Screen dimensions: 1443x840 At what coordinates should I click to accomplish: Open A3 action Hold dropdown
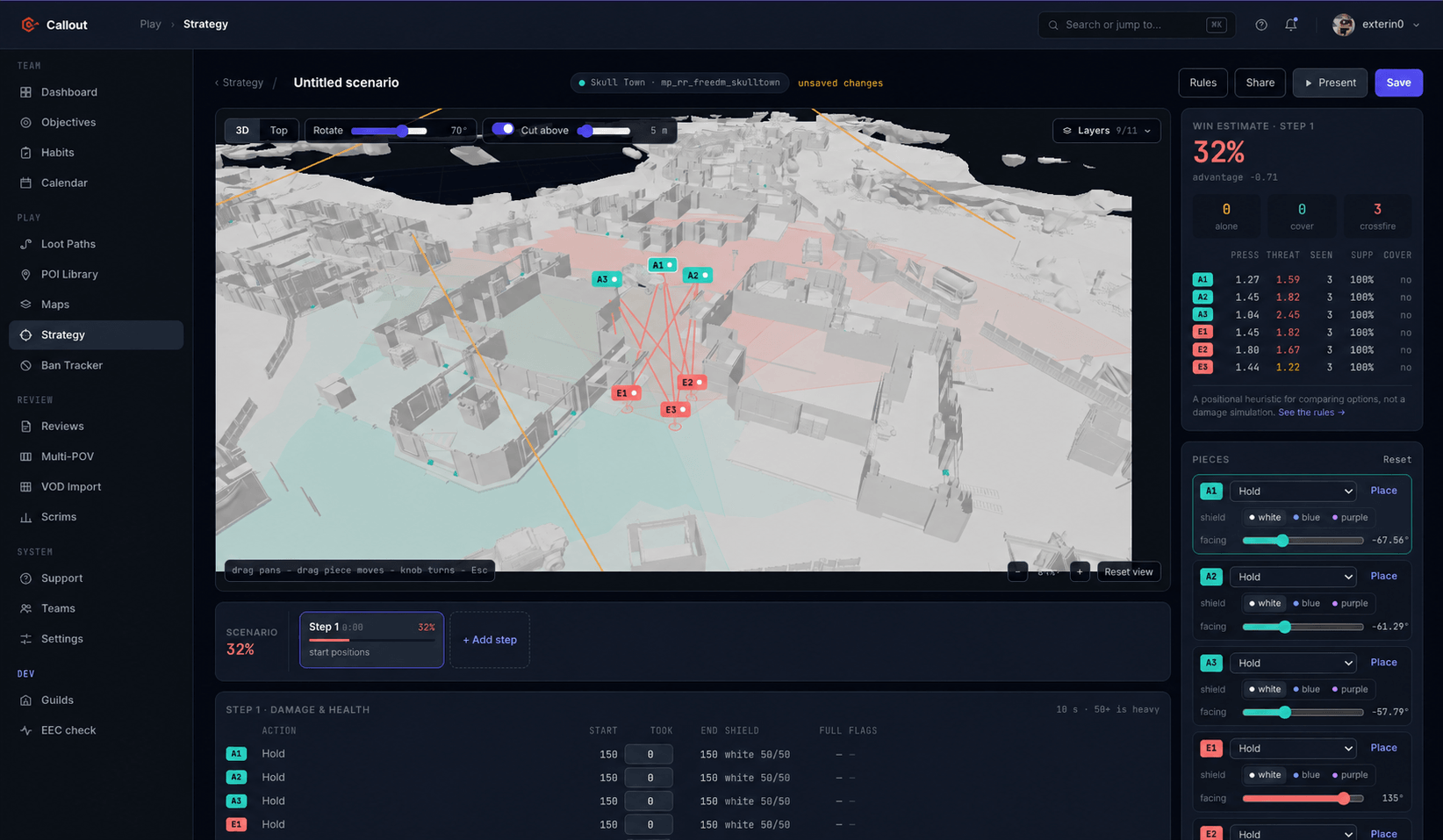pyautogui.click(x=1293, y=663)
